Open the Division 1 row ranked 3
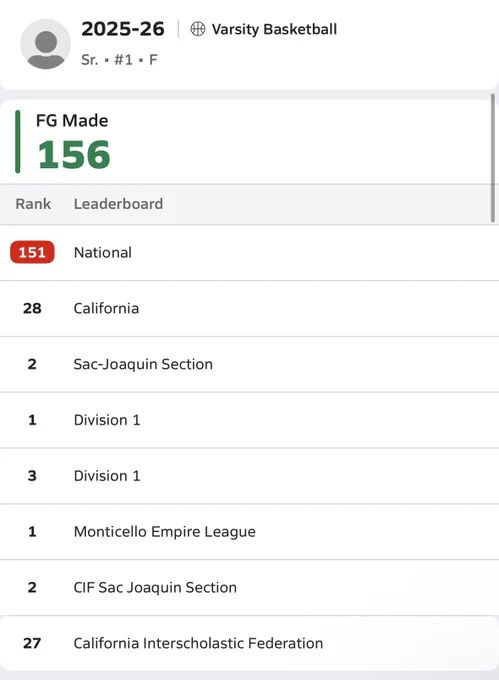The height and width of the screenshot is (680, 499). pyautogui.click(x=249, y=476)
